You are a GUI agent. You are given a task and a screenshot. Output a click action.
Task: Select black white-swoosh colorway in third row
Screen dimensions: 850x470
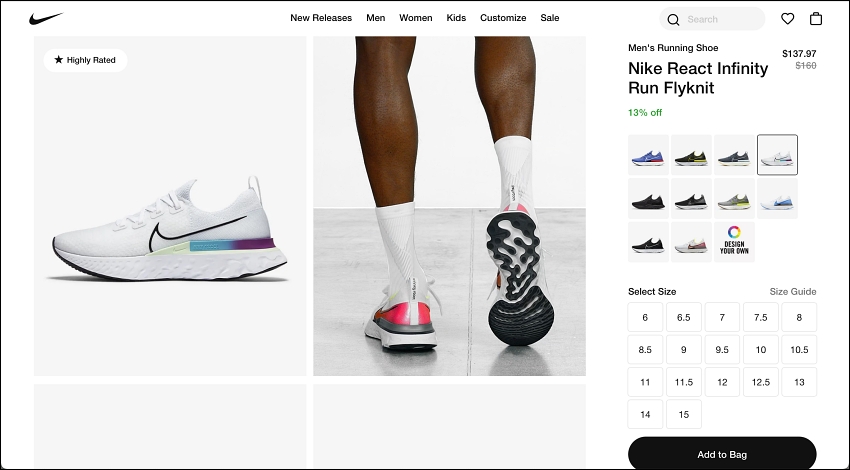648,242
